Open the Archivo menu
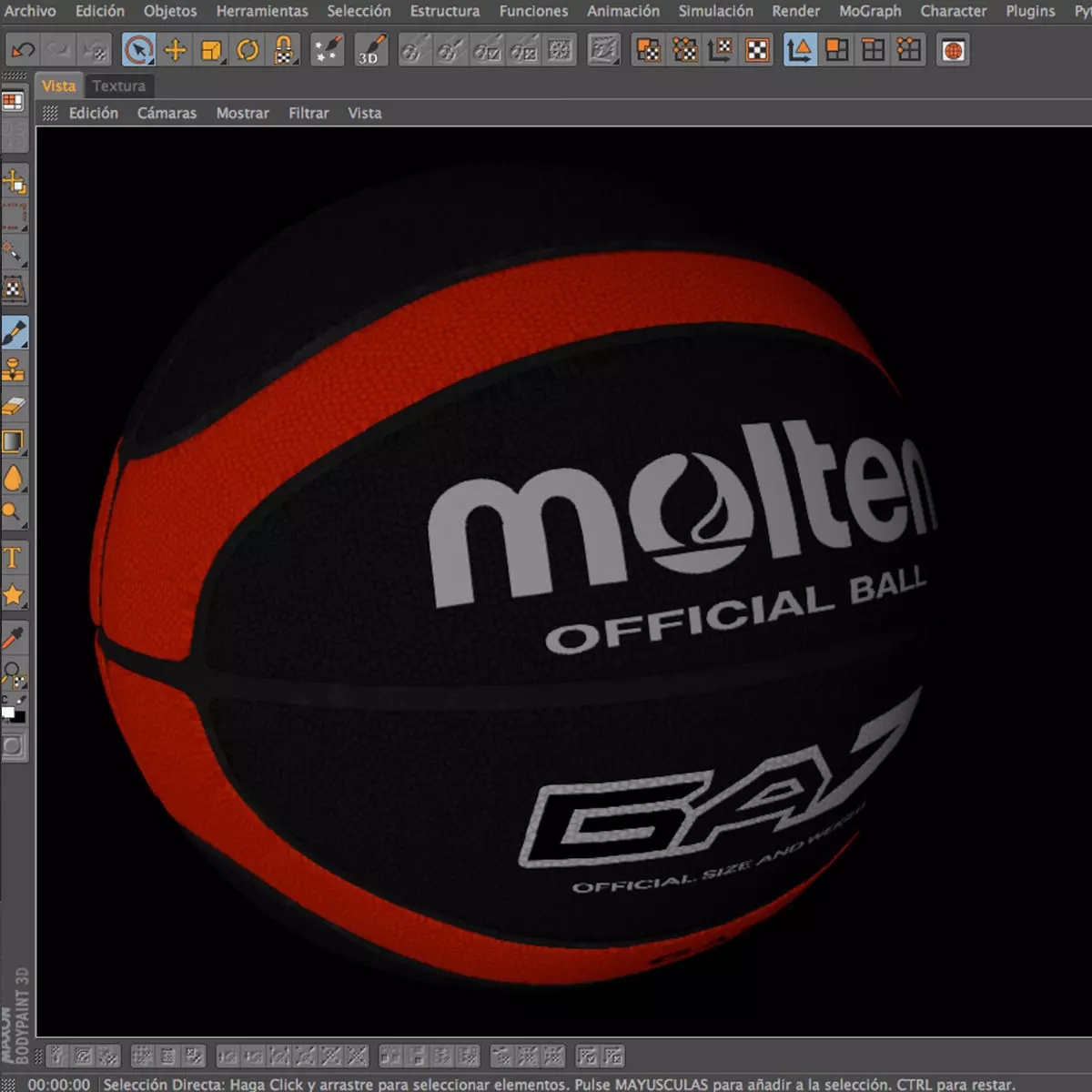 [30, 11]
